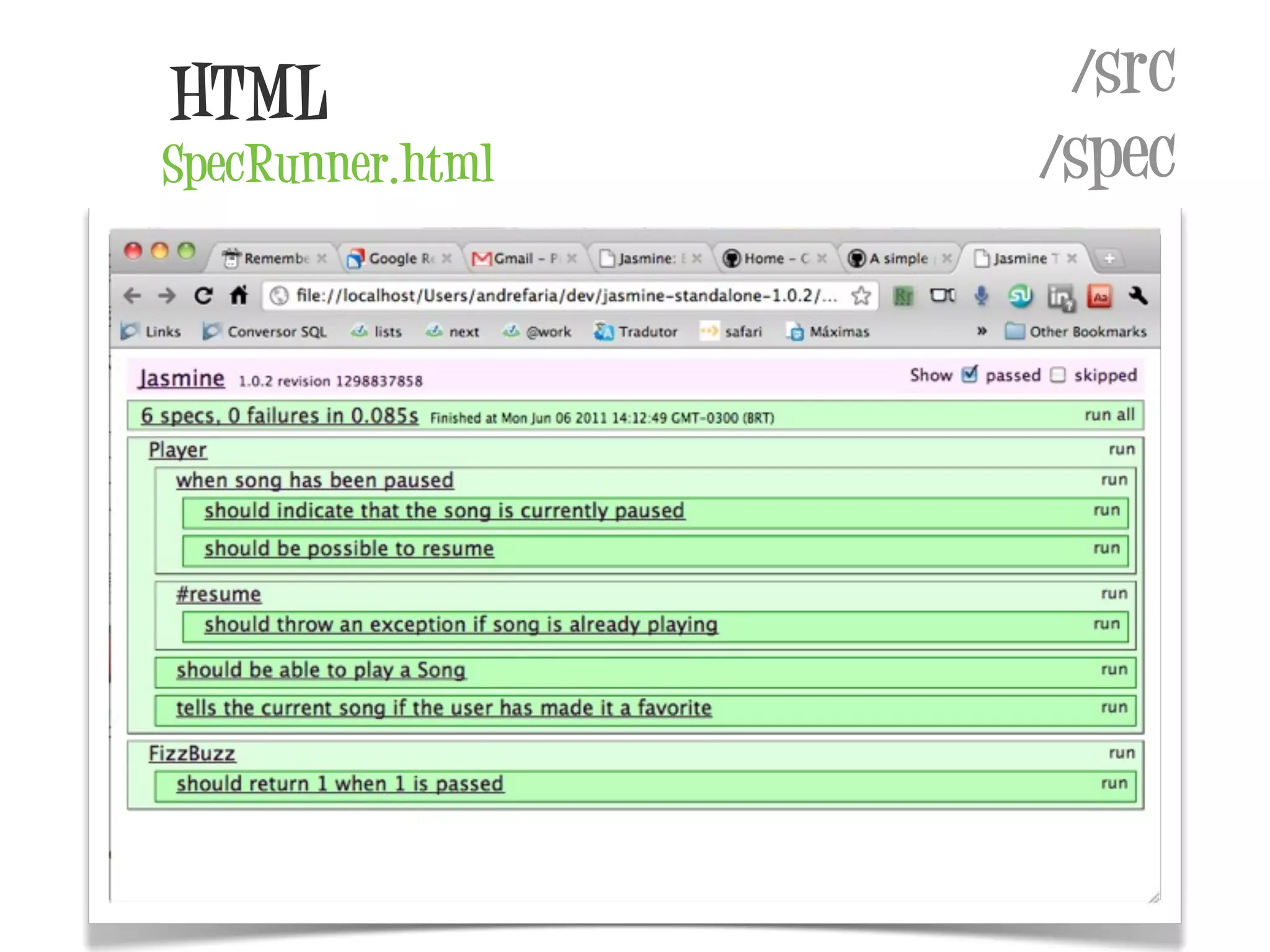Bookmark this page with the star icon

coord(861,296)
